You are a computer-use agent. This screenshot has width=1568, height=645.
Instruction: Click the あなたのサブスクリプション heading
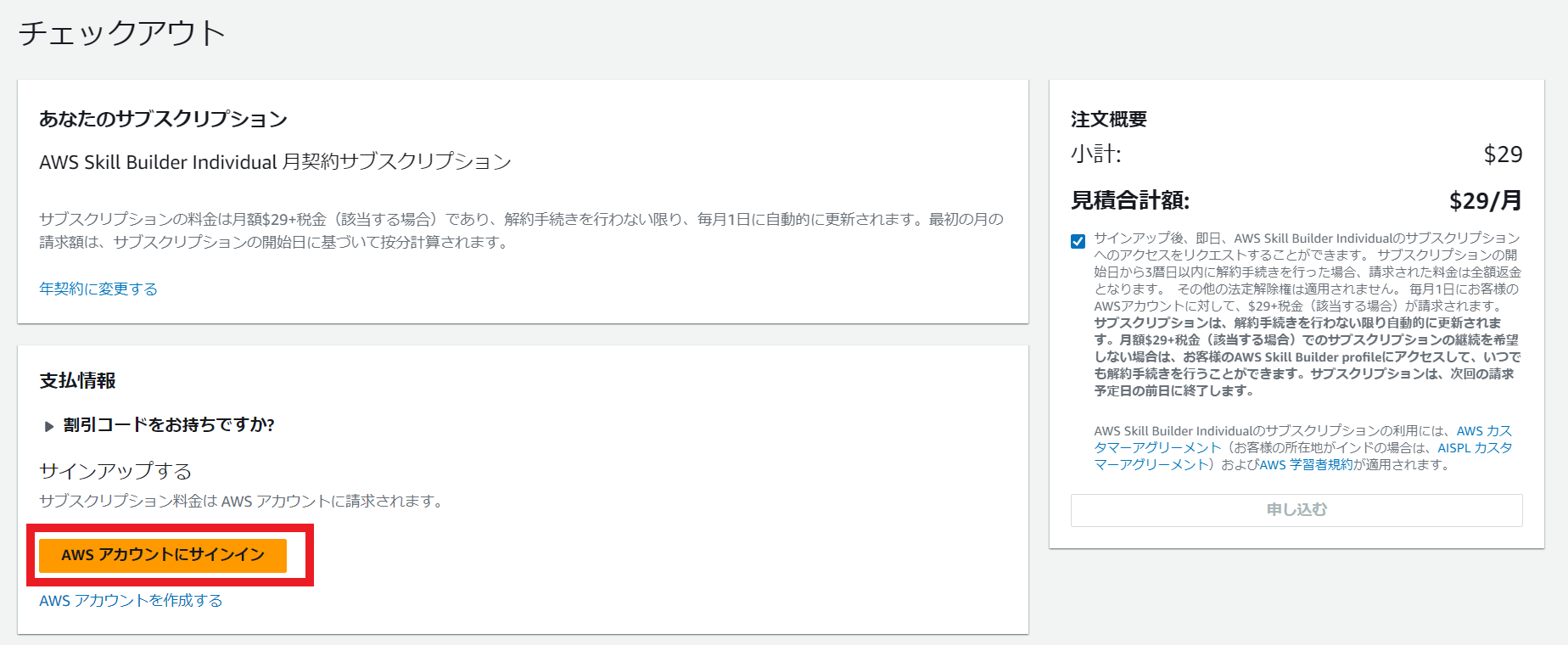(x=163, y=119)
